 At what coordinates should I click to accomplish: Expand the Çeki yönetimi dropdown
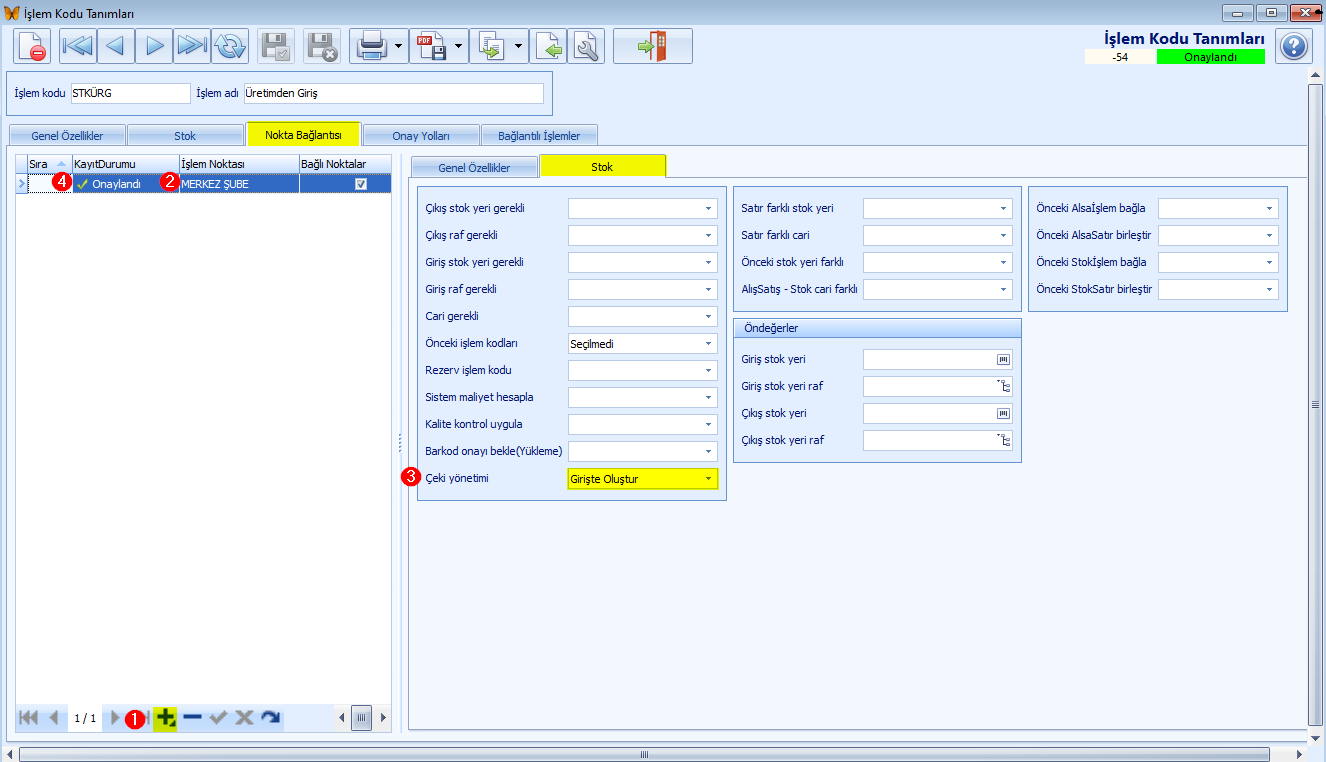tap(708, 479)
